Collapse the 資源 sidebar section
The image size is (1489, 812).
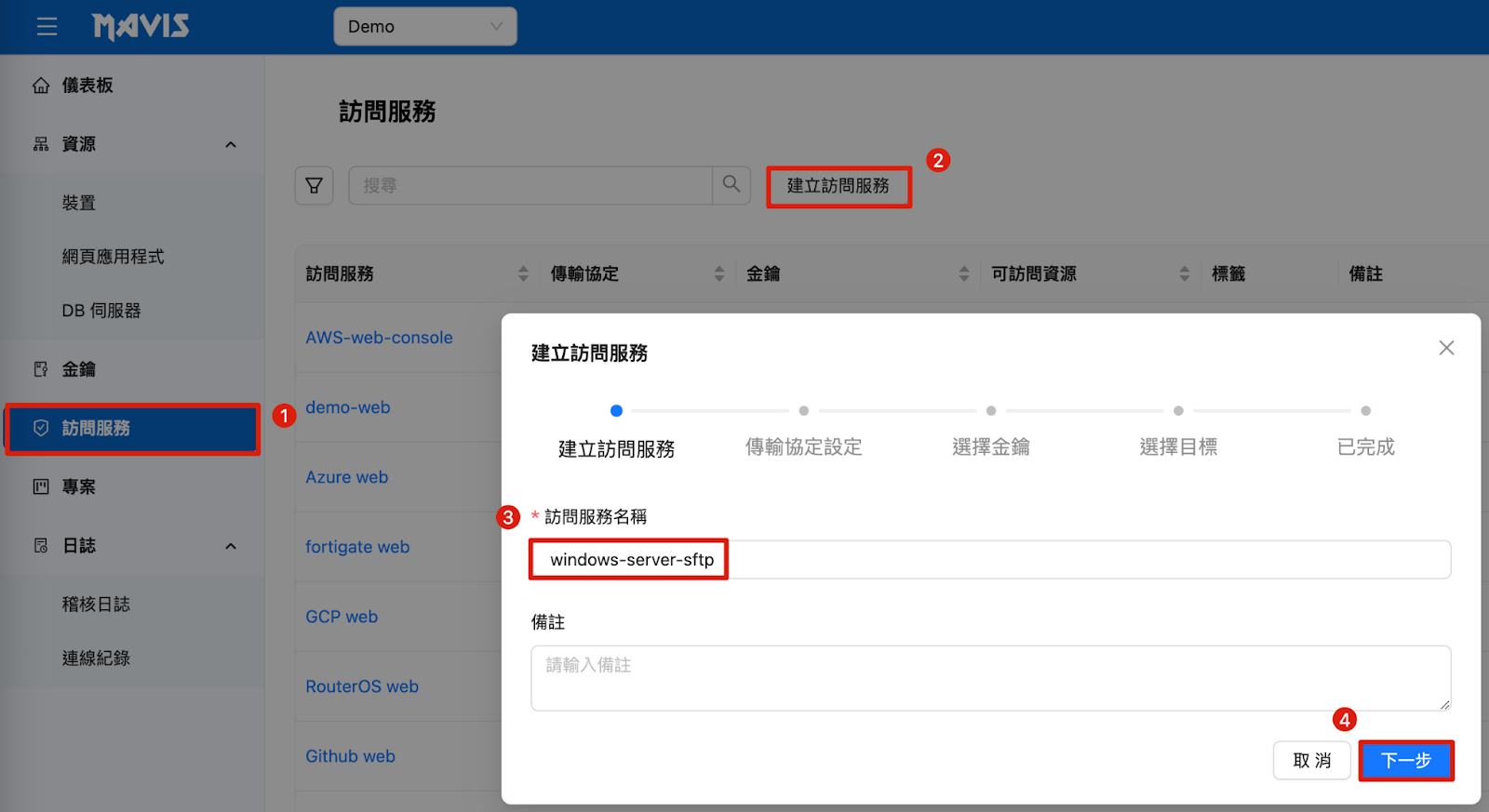click(x=231, y=144)
